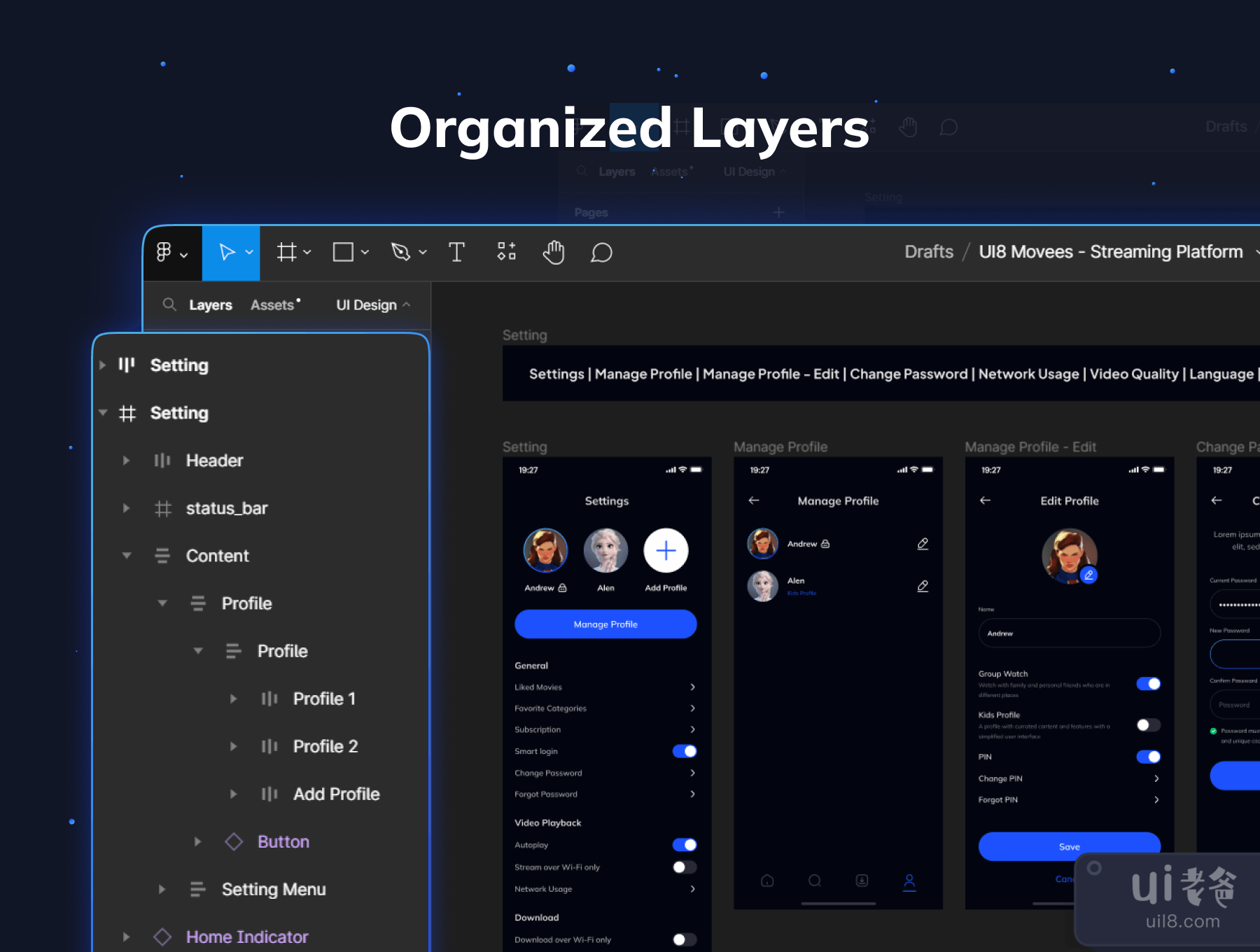Select the Comment tool
The image size is (1260, 952).
click(601, 253)
